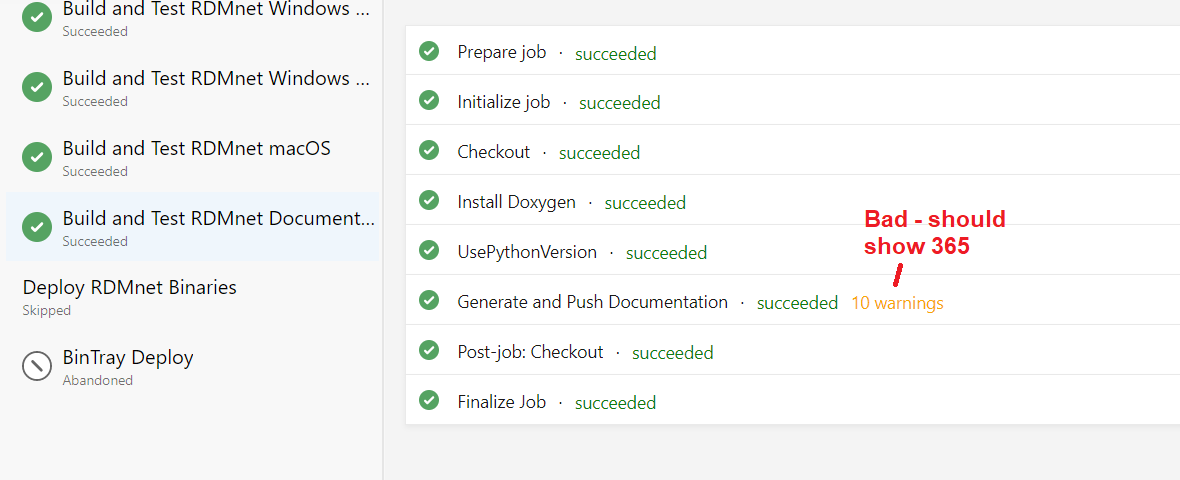Open the Finalize Job step

(501, 402)
